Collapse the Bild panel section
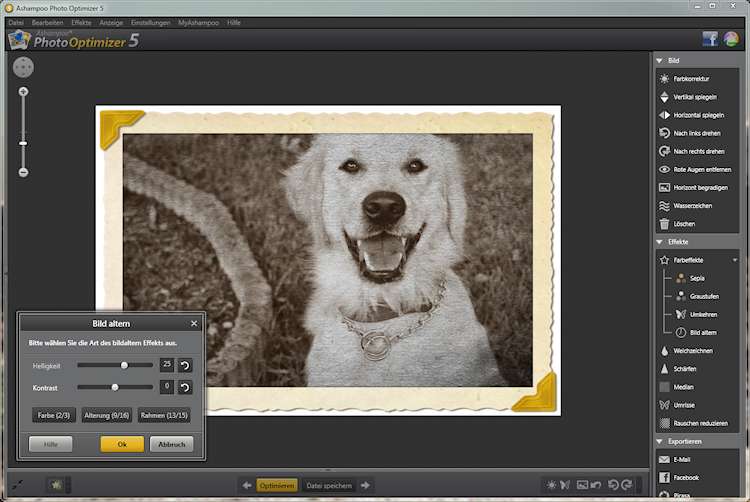This screenshot has height=502, width=750. click(660, 61)
